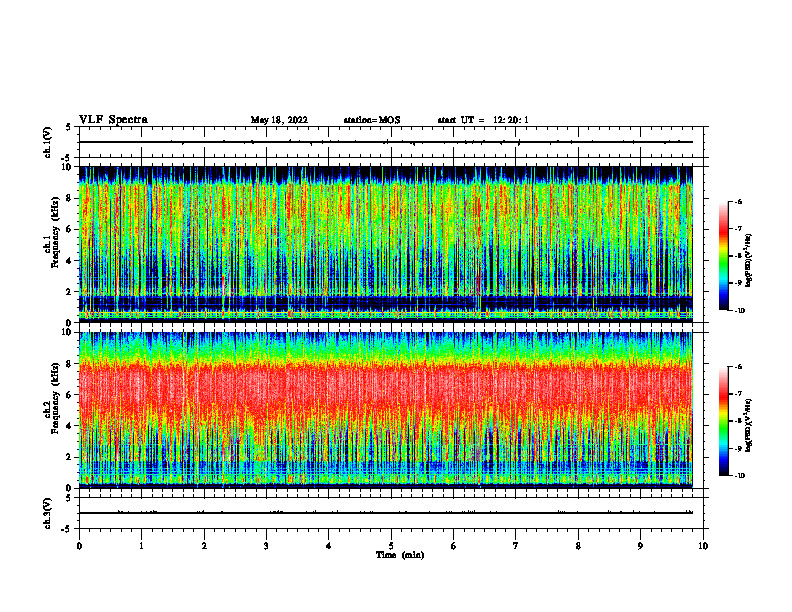Screen dimensions: 792x612
Task: Click time axis tick label "3"
Action: pos(266,546)
